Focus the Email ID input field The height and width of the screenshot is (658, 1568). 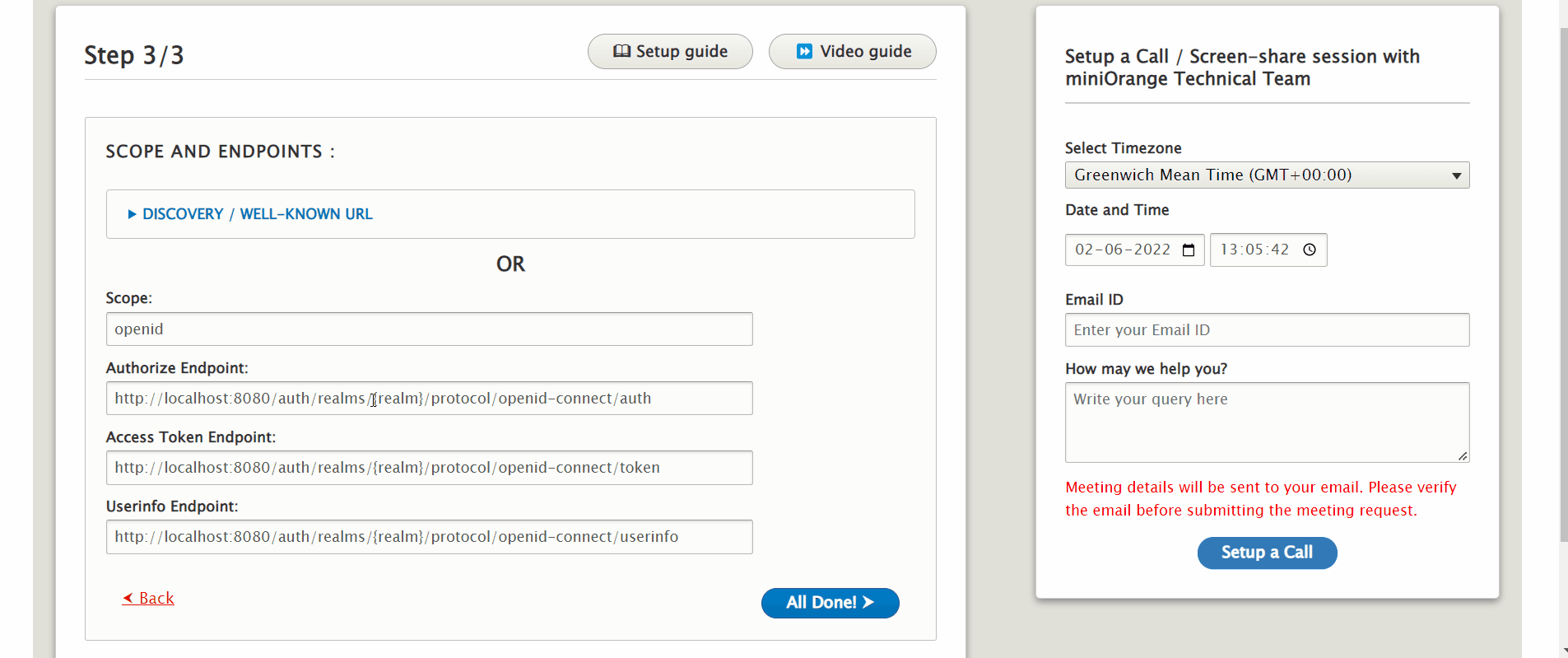pos(1267,330)
